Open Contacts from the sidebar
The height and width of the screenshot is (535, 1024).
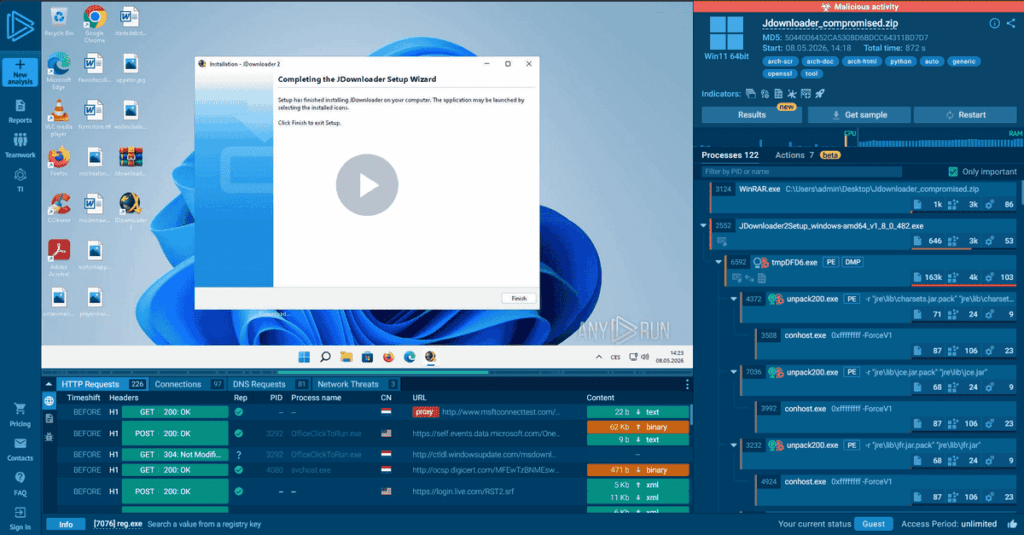pos(20,449)
